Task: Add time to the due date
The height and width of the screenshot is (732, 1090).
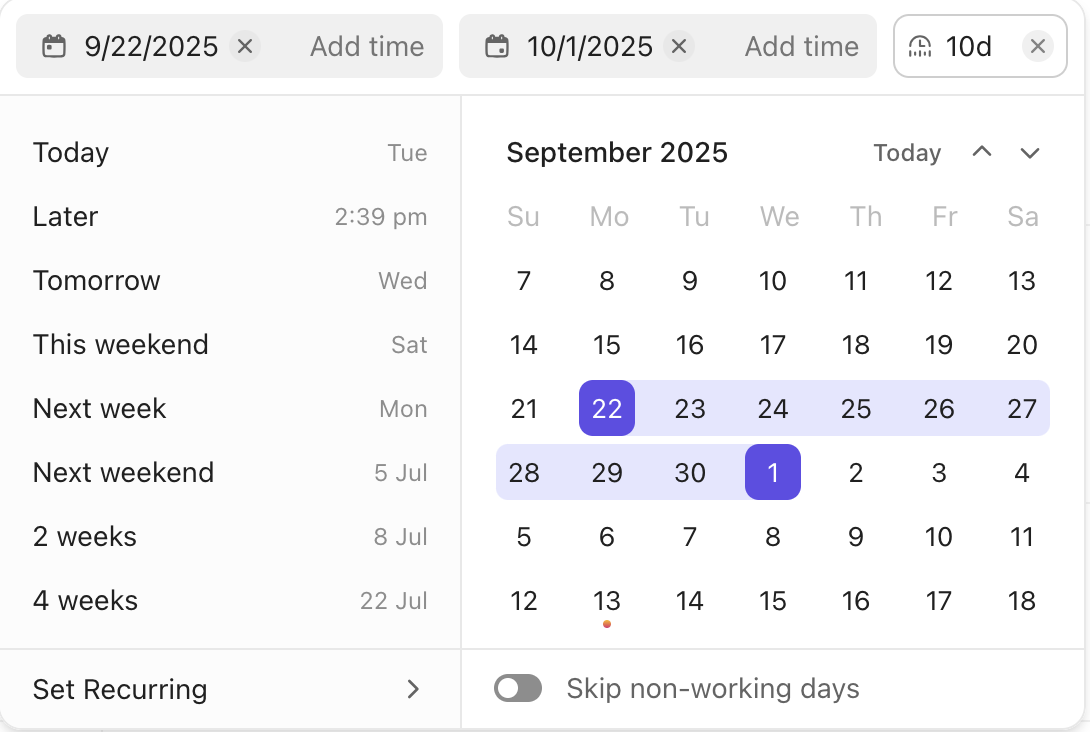Action: pos(802,46)
